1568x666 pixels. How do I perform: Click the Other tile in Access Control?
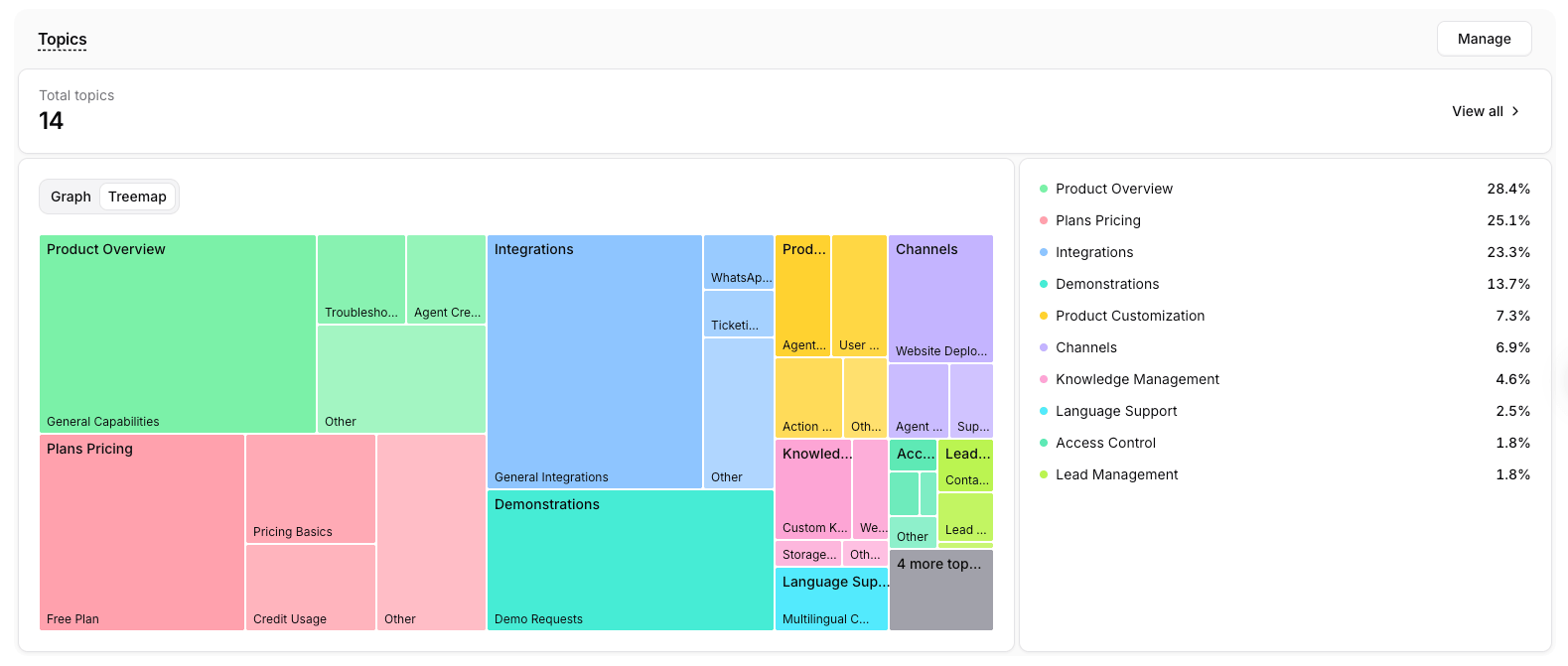tap(913, 532)
